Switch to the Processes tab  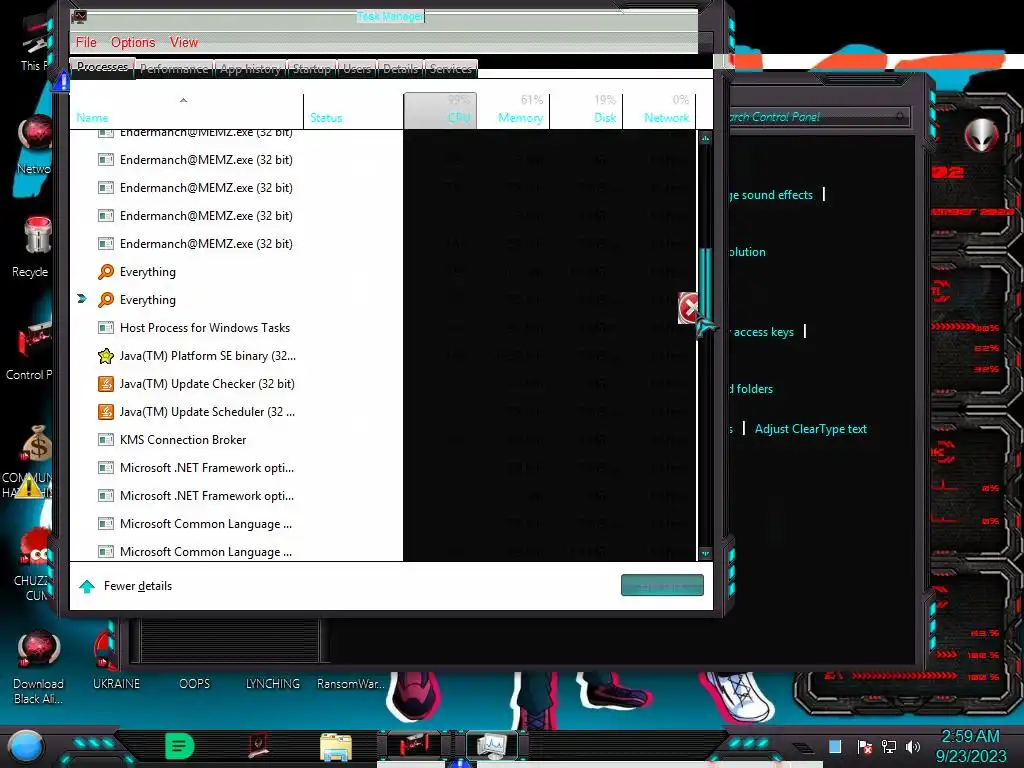(x=103, y=67)
